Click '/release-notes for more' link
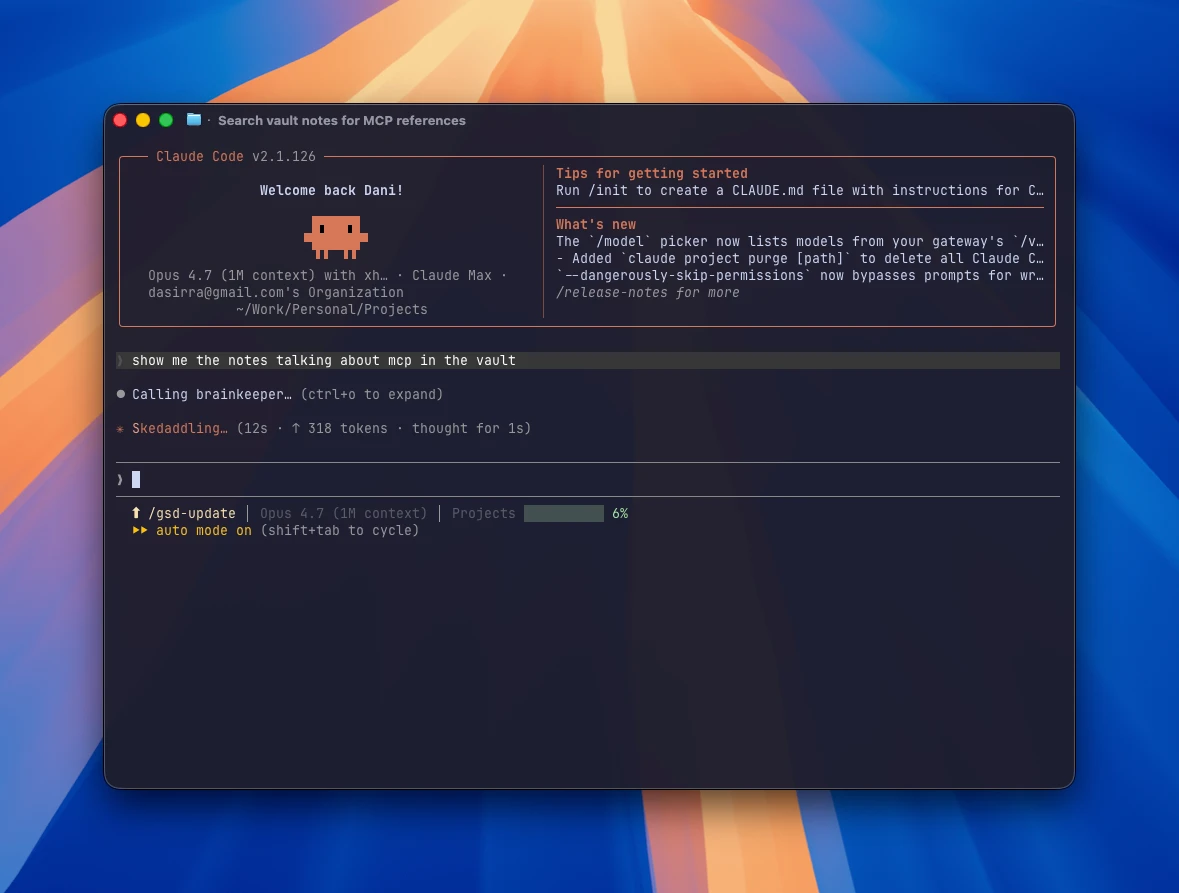 point(647,292)
